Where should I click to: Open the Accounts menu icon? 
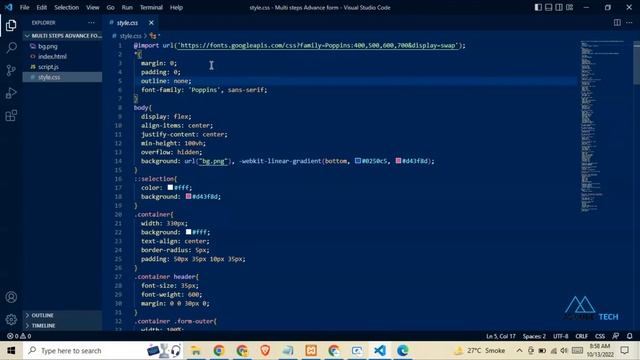click(11, 297)
